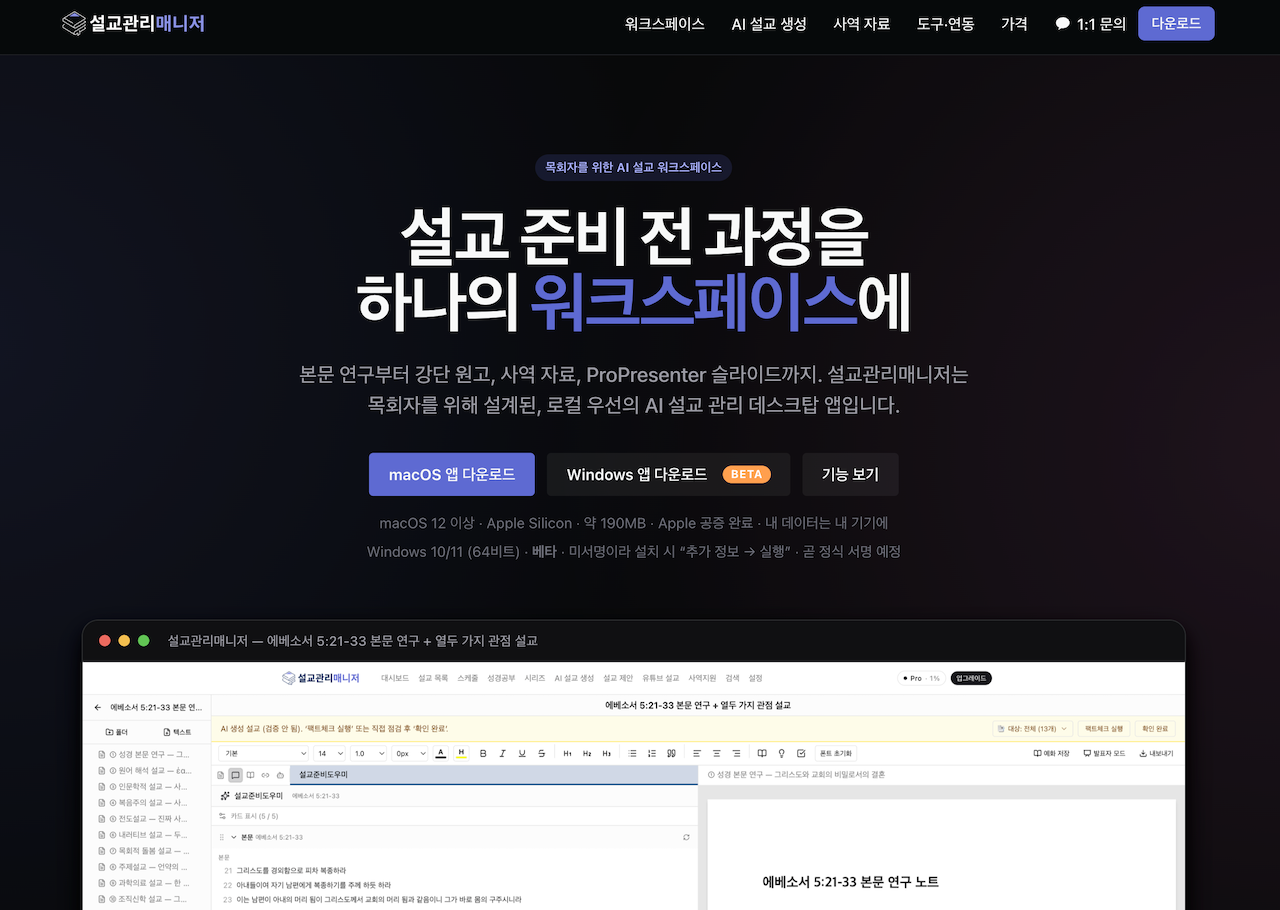
Task: Collapse the 본문 에베소서 5:21-33 card
Action: click(x=234, y=837)
